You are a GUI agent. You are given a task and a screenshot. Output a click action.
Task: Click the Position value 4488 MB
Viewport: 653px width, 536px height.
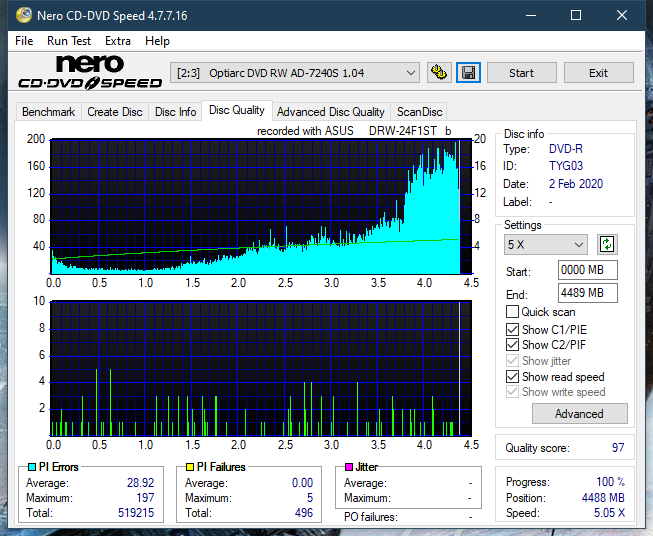pyautogui.click(x=603, y=498)
